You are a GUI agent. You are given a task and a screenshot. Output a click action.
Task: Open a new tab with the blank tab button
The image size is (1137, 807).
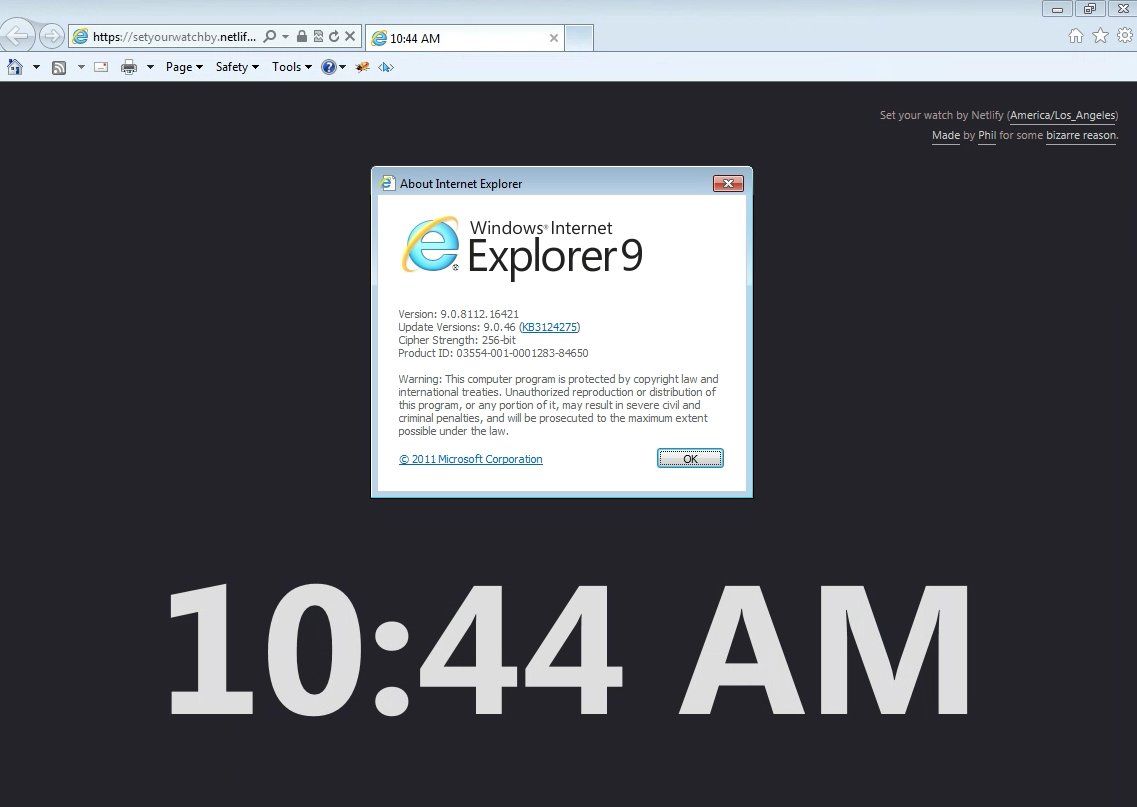tap(579, 38)
